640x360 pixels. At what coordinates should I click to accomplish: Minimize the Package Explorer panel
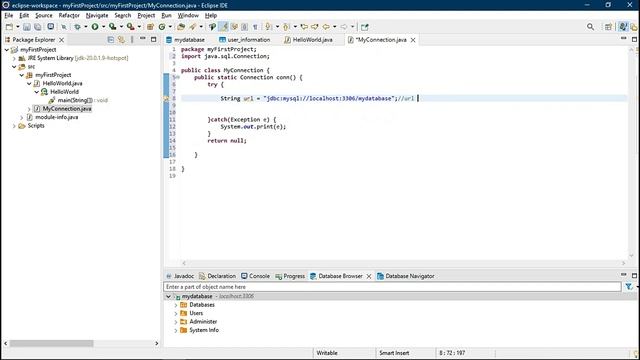point(142,39)
